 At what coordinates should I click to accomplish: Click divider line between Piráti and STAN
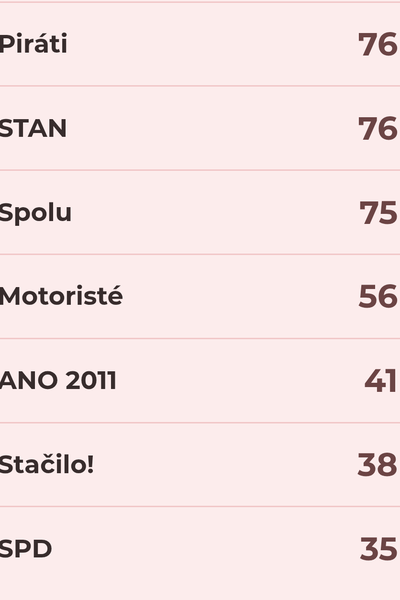tap(200, 86)
